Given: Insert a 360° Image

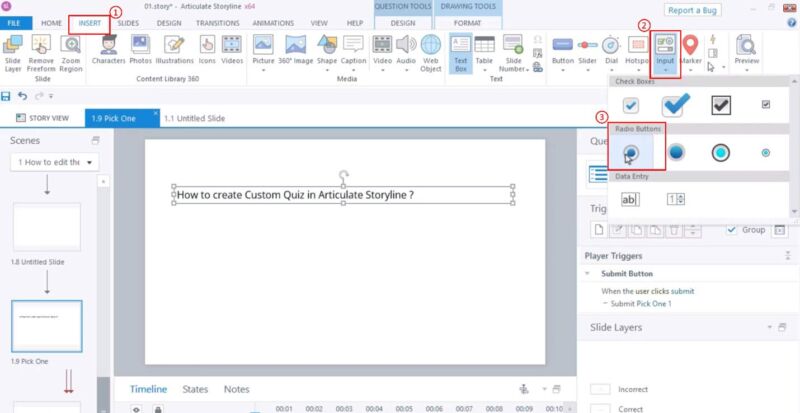Looking at the screenshot, I should point(295,49).
